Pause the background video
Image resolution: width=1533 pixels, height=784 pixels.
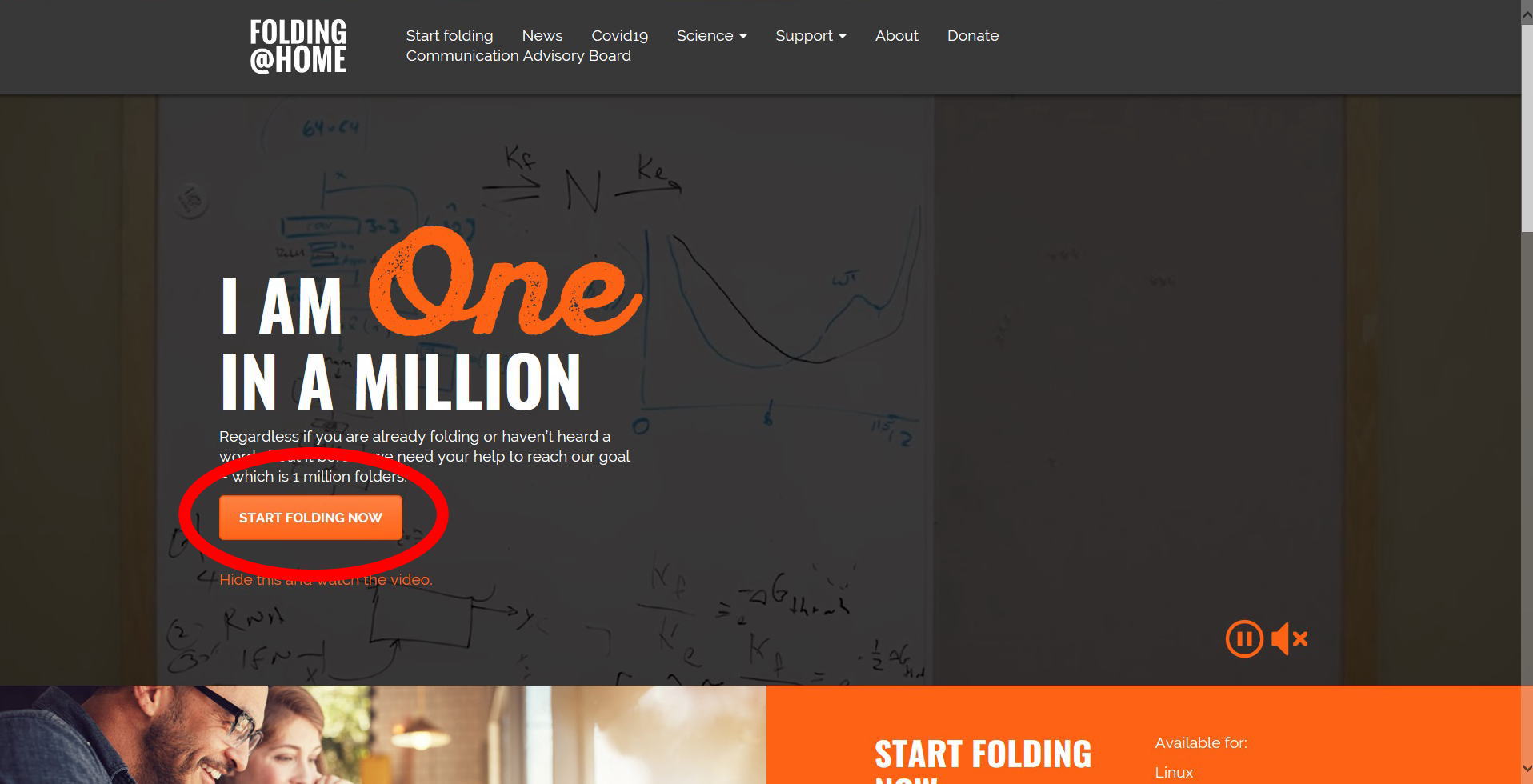pyautogui.click(x=1244, y=639)
